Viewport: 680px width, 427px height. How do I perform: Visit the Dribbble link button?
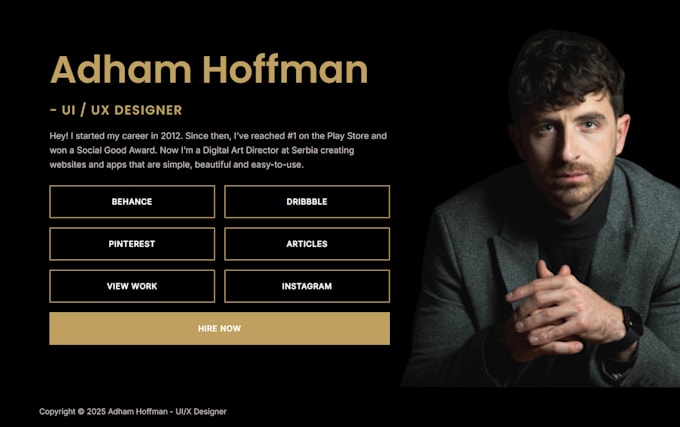coord(307,202)
